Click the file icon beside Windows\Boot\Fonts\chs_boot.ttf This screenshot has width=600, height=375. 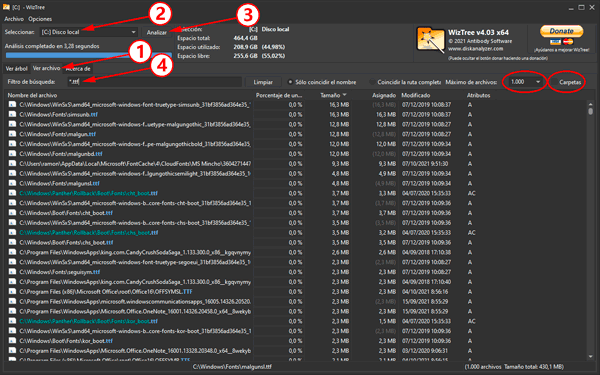(12, 242)
